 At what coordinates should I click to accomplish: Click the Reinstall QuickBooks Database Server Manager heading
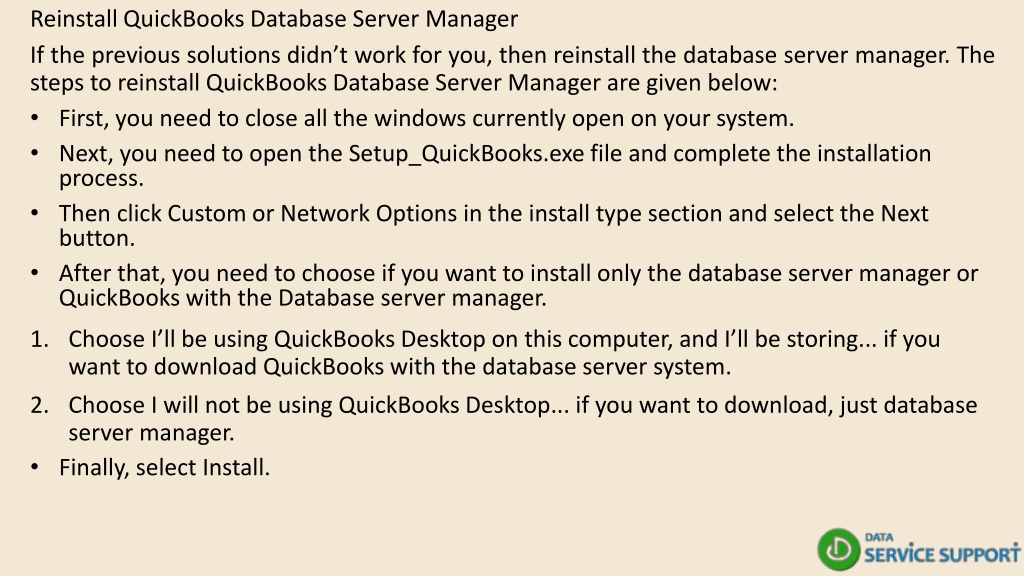[274, 19]
